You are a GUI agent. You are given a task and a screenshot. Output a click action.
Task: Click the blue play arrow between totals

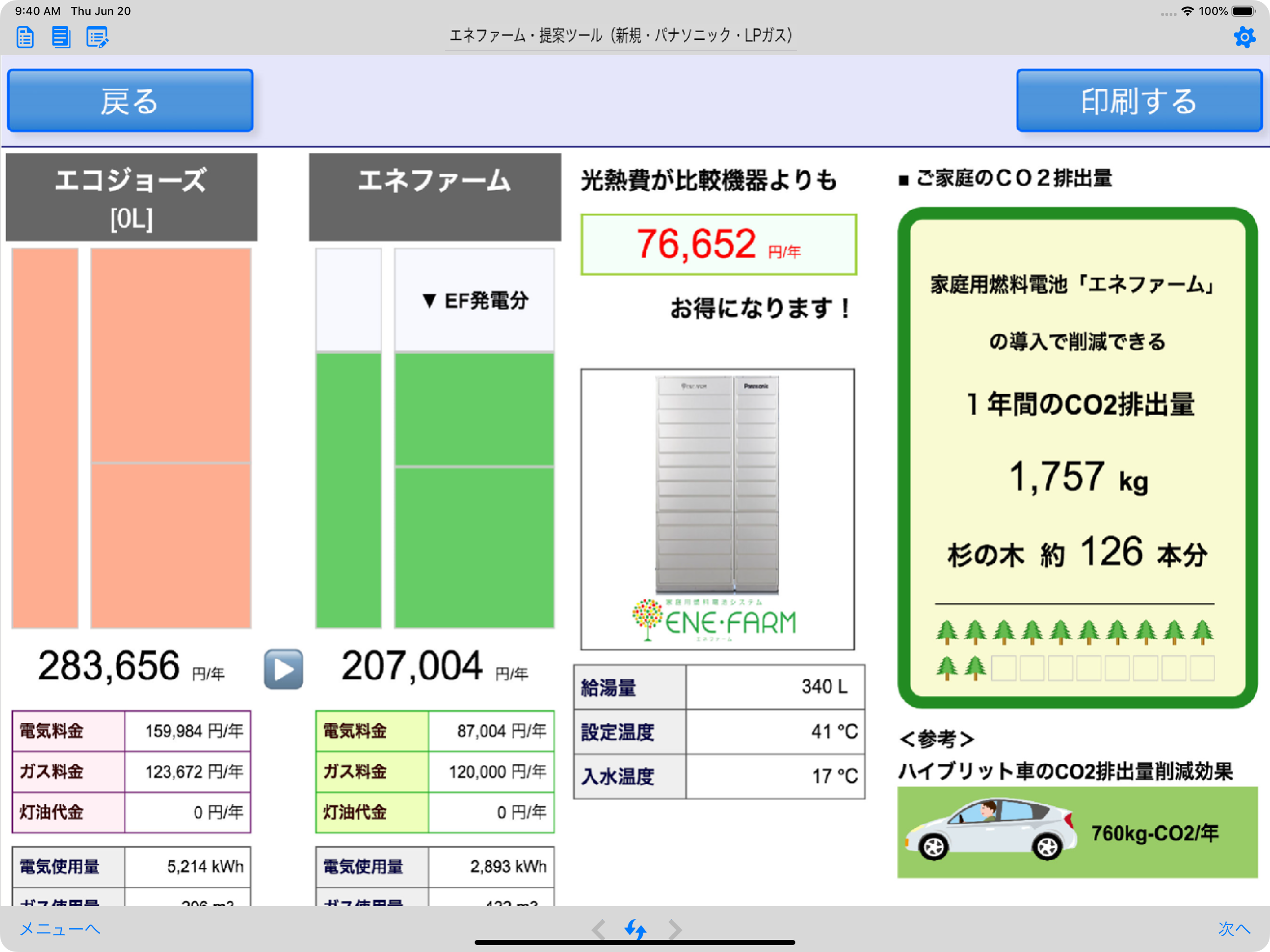(284, 669)
